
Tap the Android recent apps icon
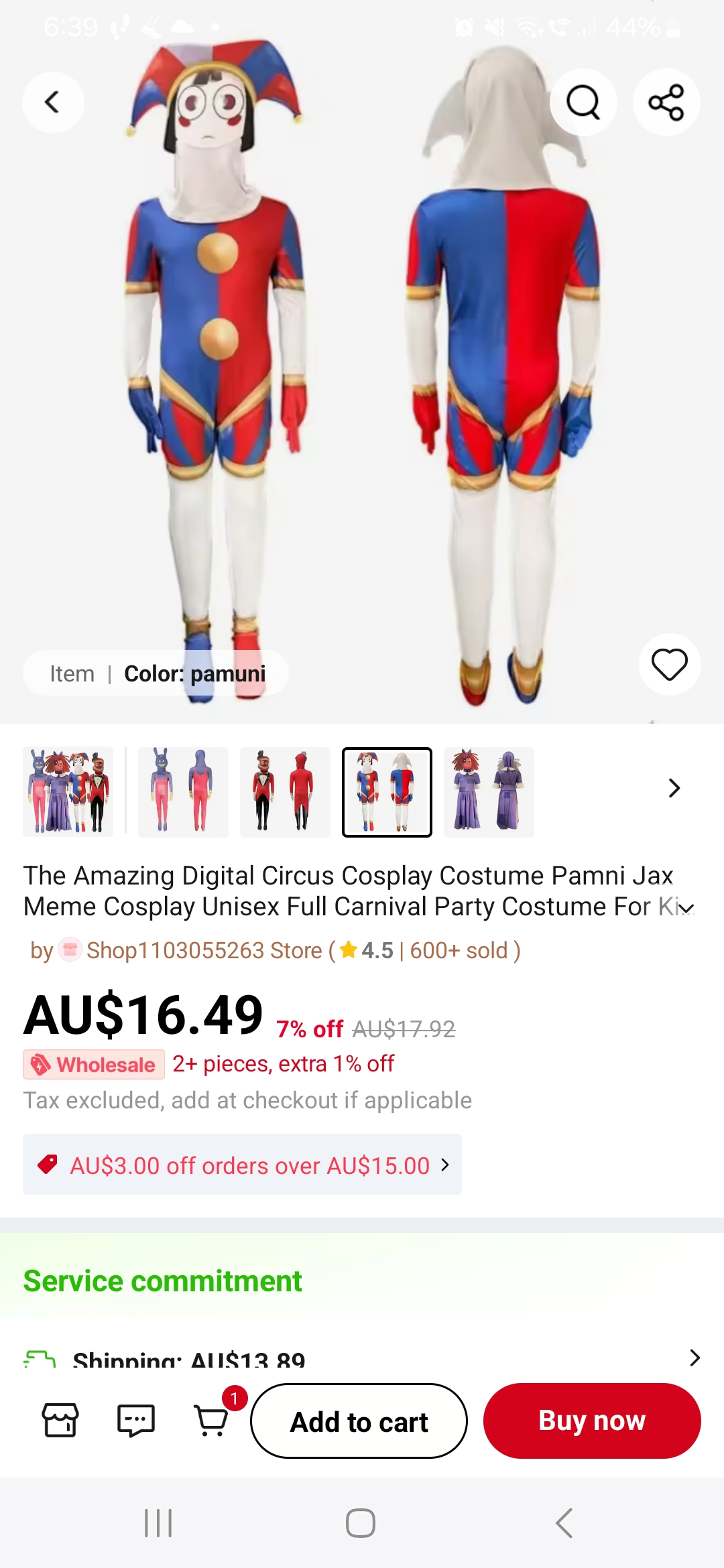159,1523
